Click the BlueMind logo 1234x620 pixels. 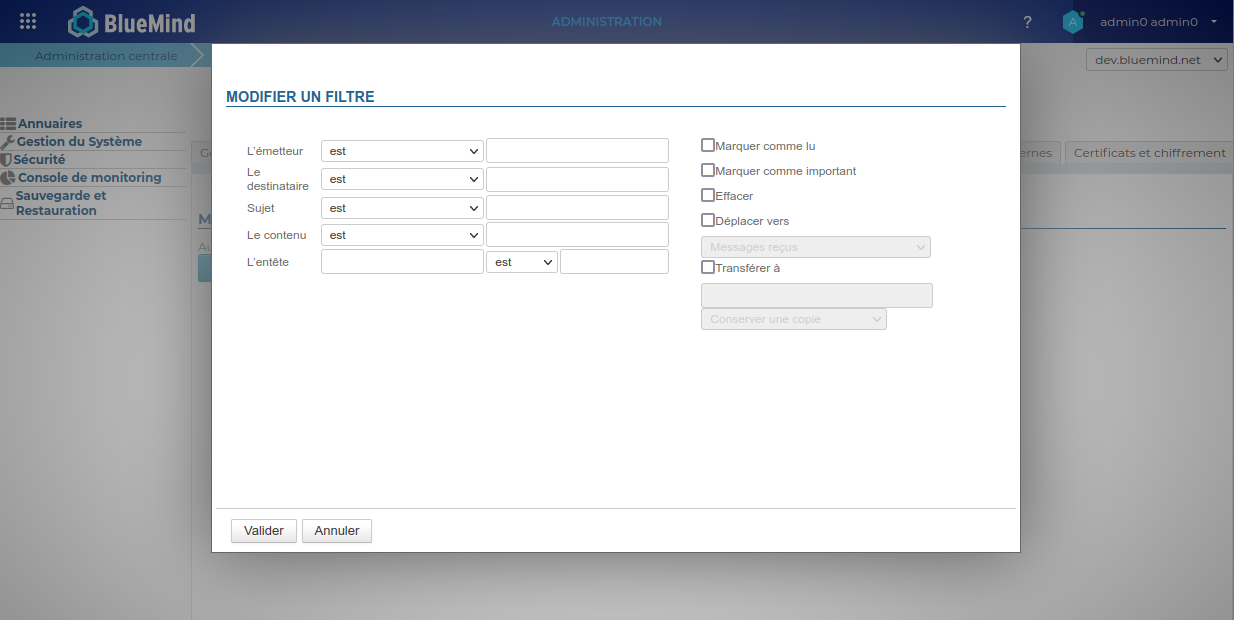click(132, 22)
